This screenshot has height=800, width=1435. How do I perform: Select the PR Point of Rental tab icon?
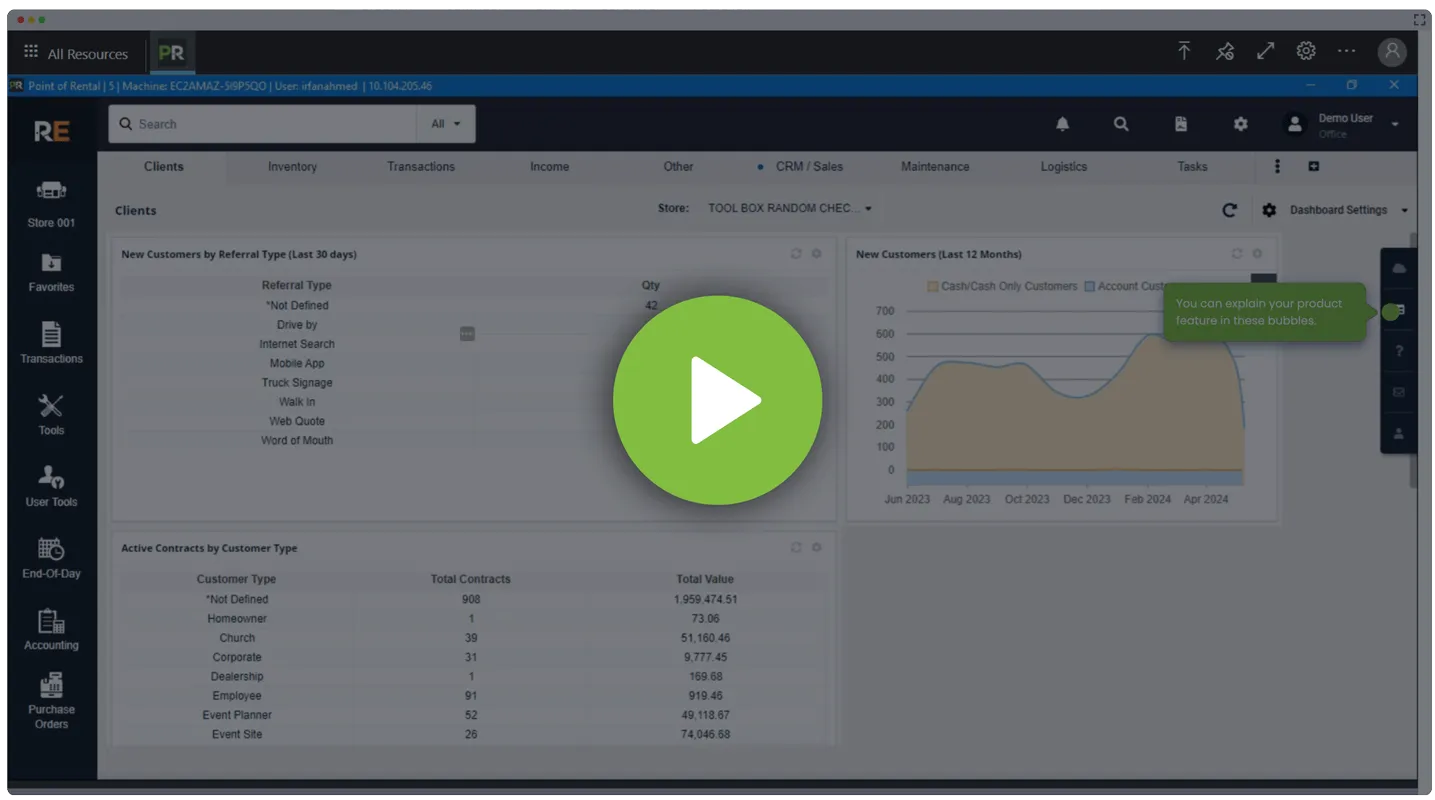(x=171, y=53)
